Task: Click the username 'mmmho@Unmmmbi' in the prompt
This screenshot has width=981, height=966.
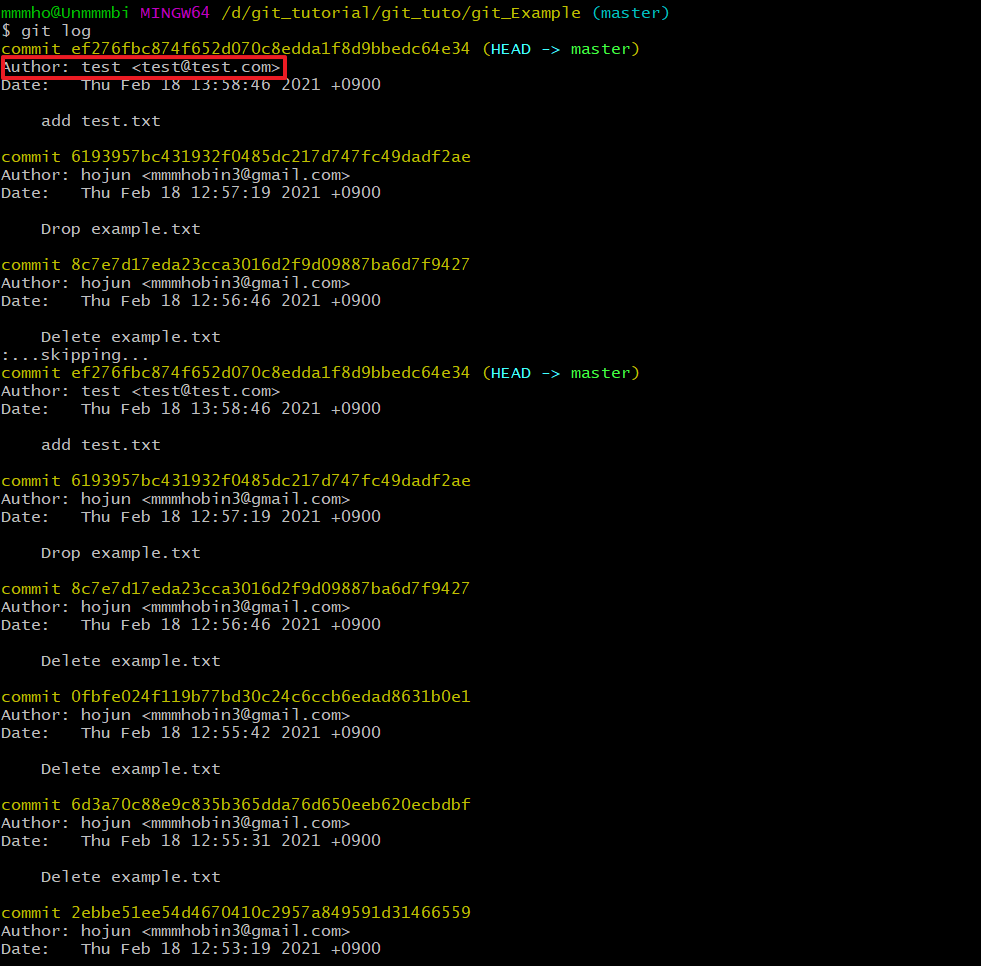Action: 65,13
